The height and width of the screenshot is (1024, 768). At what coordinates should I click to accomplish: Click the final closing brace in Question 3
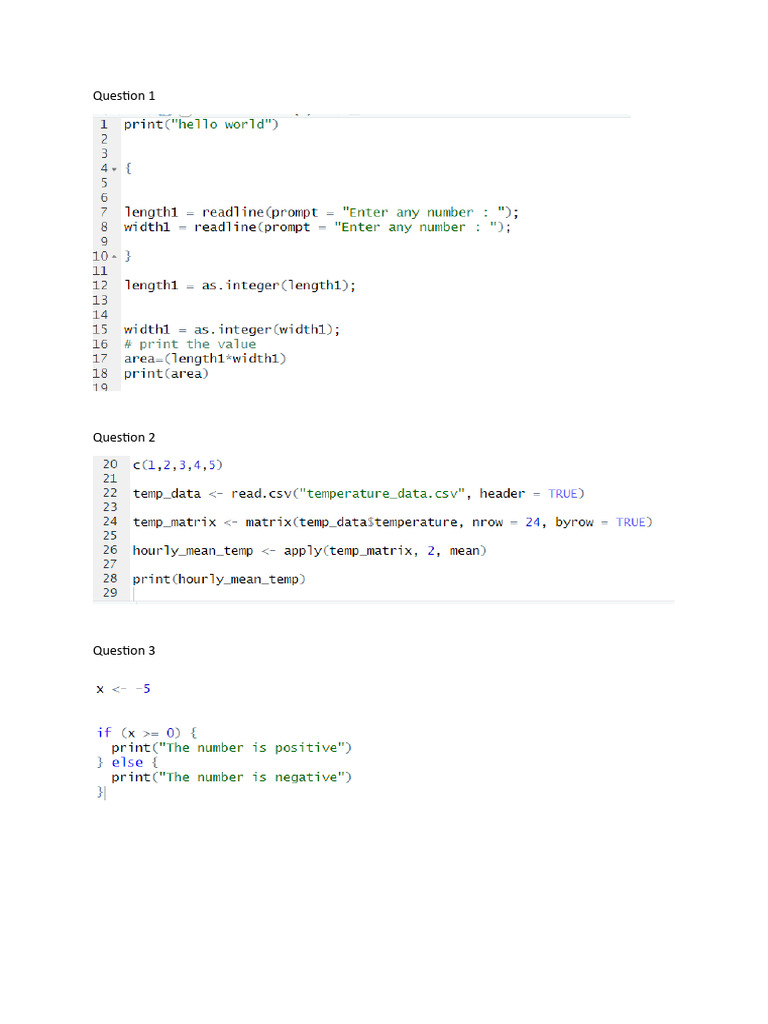[100, 792]
